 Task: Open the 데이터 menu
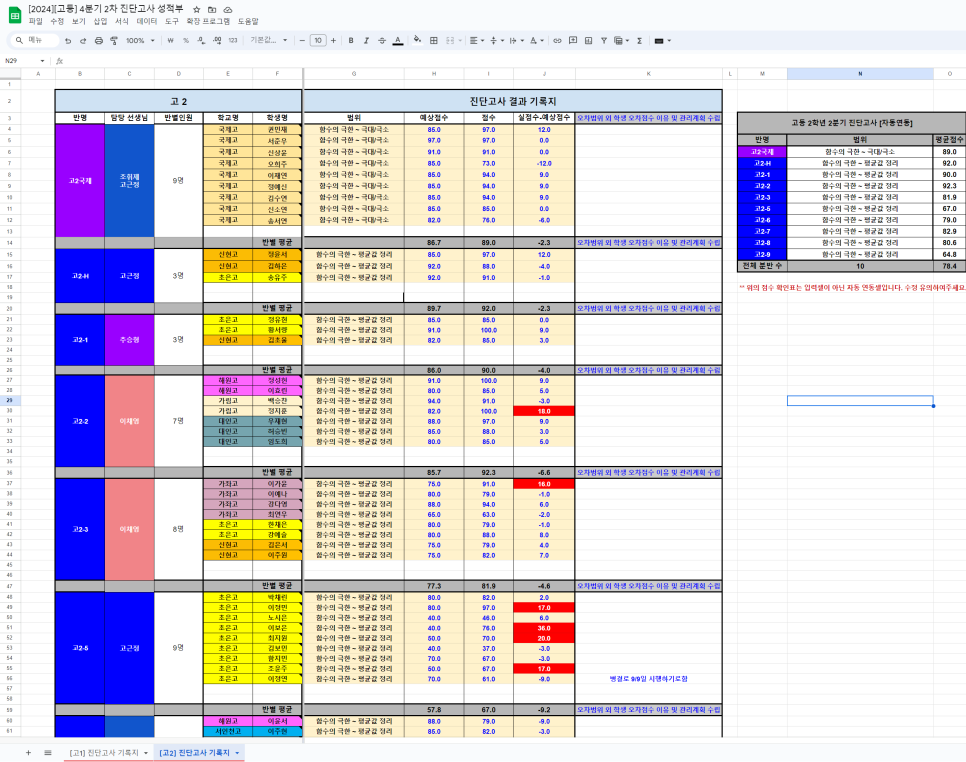coord(147,22)
